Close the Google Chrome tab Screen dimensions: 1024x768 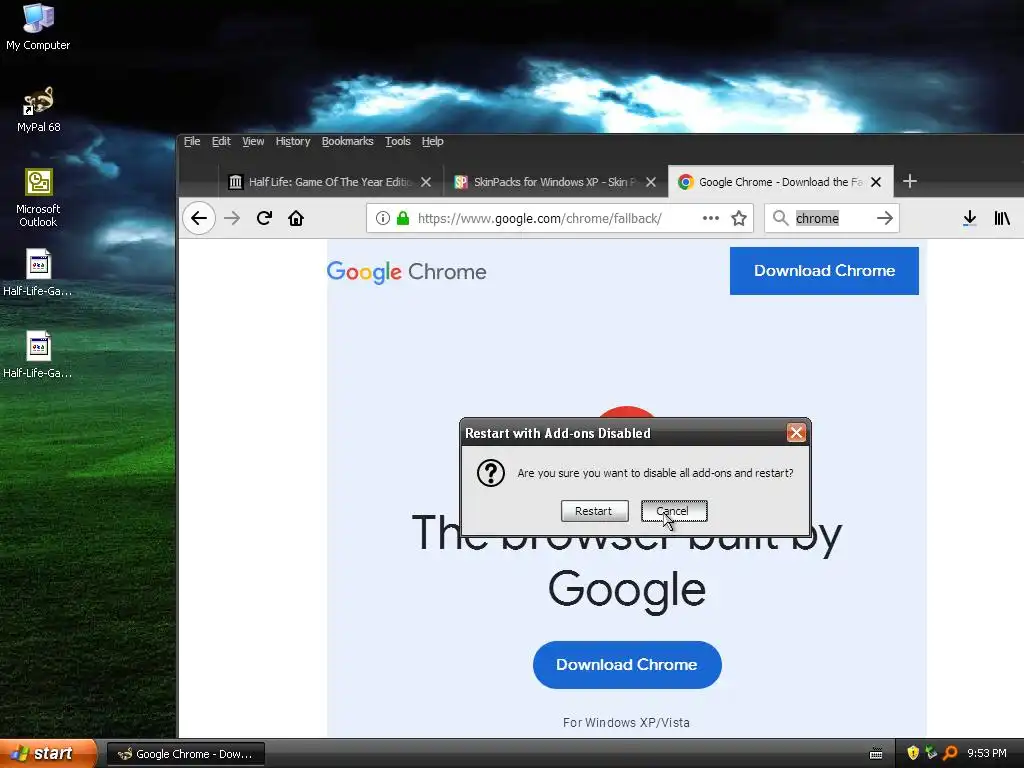876,182
